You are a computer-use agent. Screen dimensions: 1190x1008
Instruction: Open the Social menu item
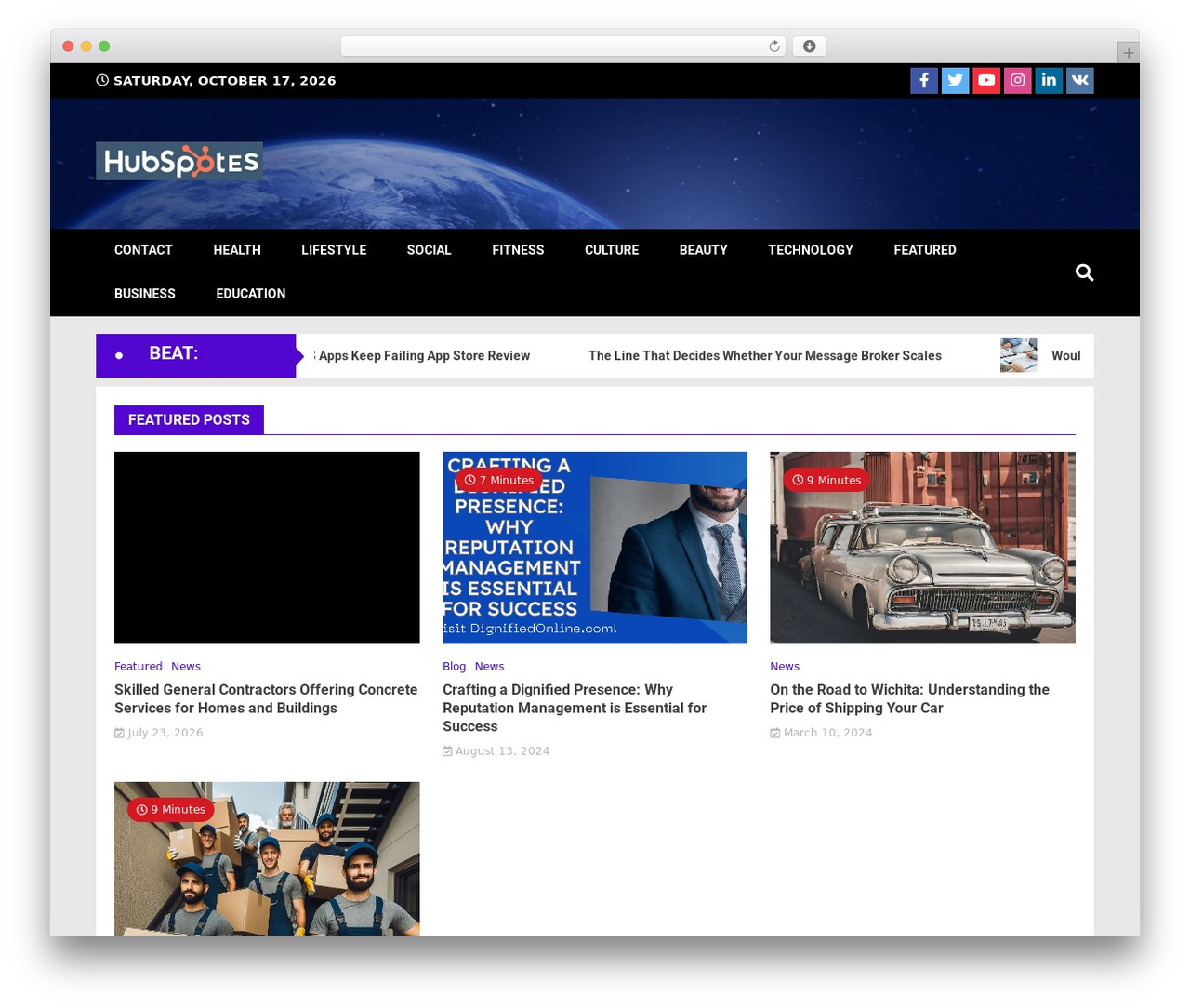tap(429, 250)
